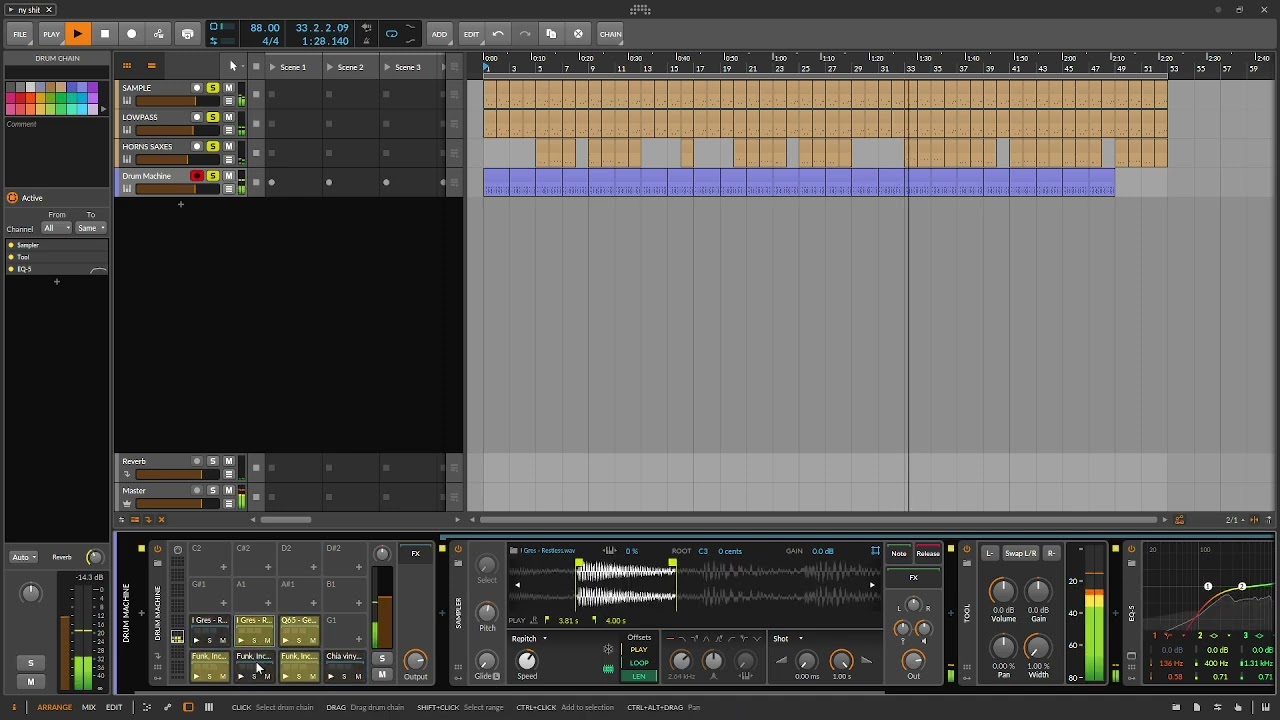The height and width of the screenshot is (720, 1280).
Task: Switch to the ARRANGE view tab
Action: click(x=54, y=707)
